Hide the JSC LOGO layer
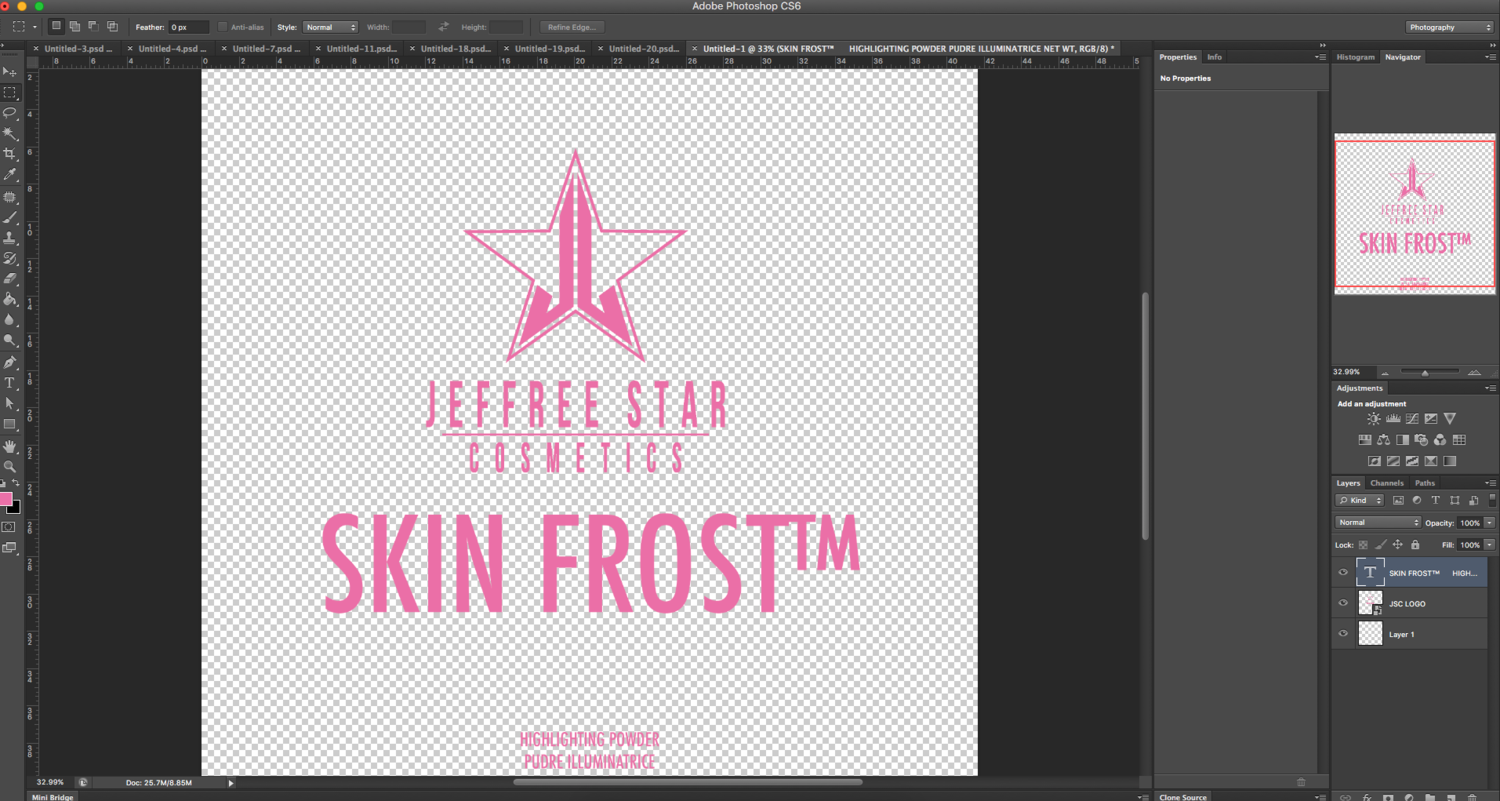This screenshot has height=801, width=1500. [1343, 603]
